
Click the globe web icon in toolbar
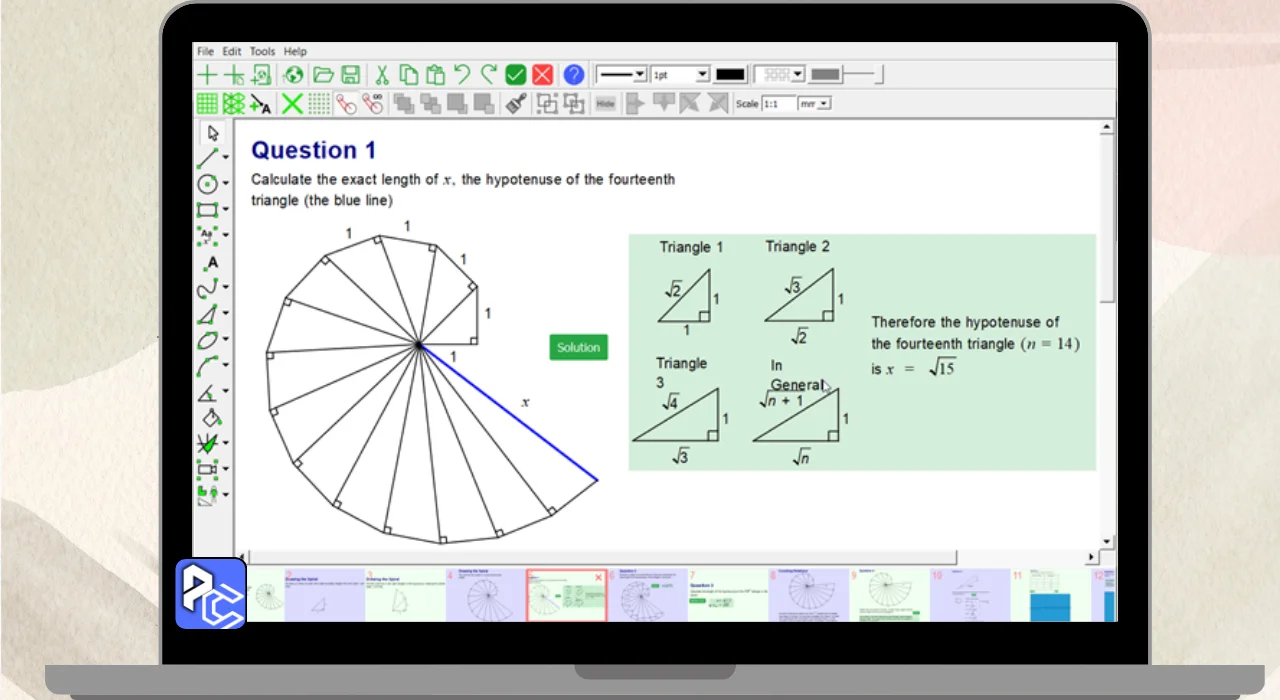click(x=293, y=74)
